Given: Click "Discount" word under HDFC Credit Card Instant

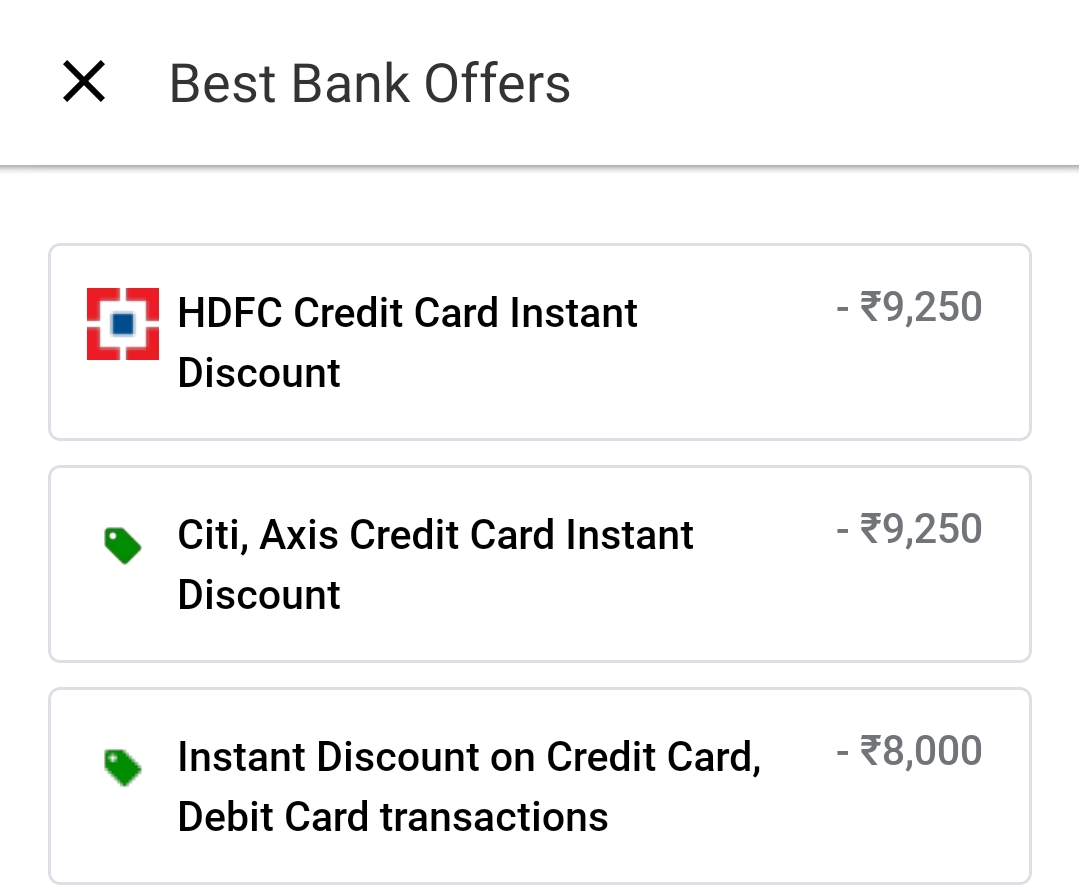Looking at the screenshot, I should tap(259, 373).
